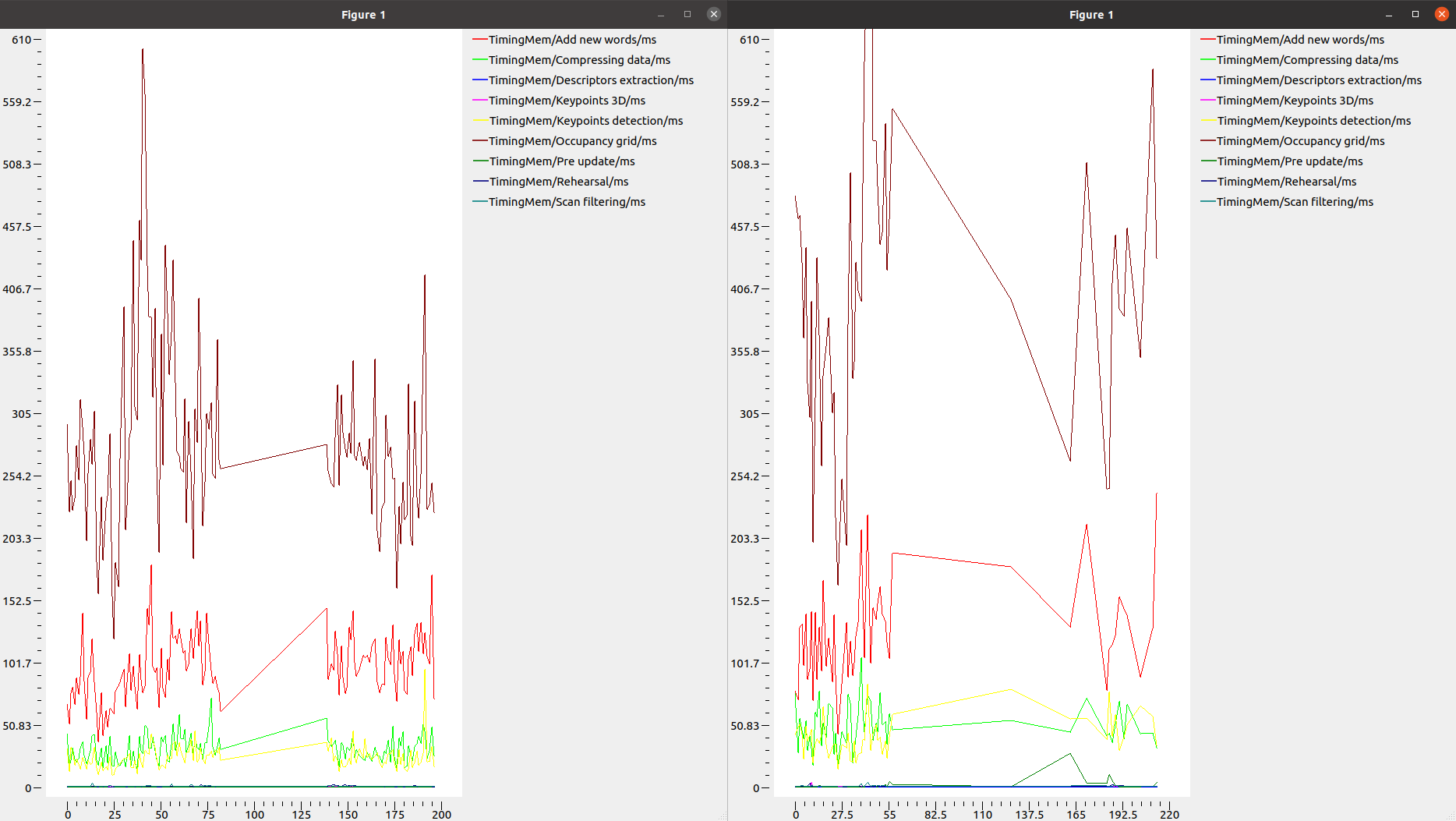Minimize the right Figure 1 window
The width and height of the screenshot is (1456, 821).
point(1389,14)
